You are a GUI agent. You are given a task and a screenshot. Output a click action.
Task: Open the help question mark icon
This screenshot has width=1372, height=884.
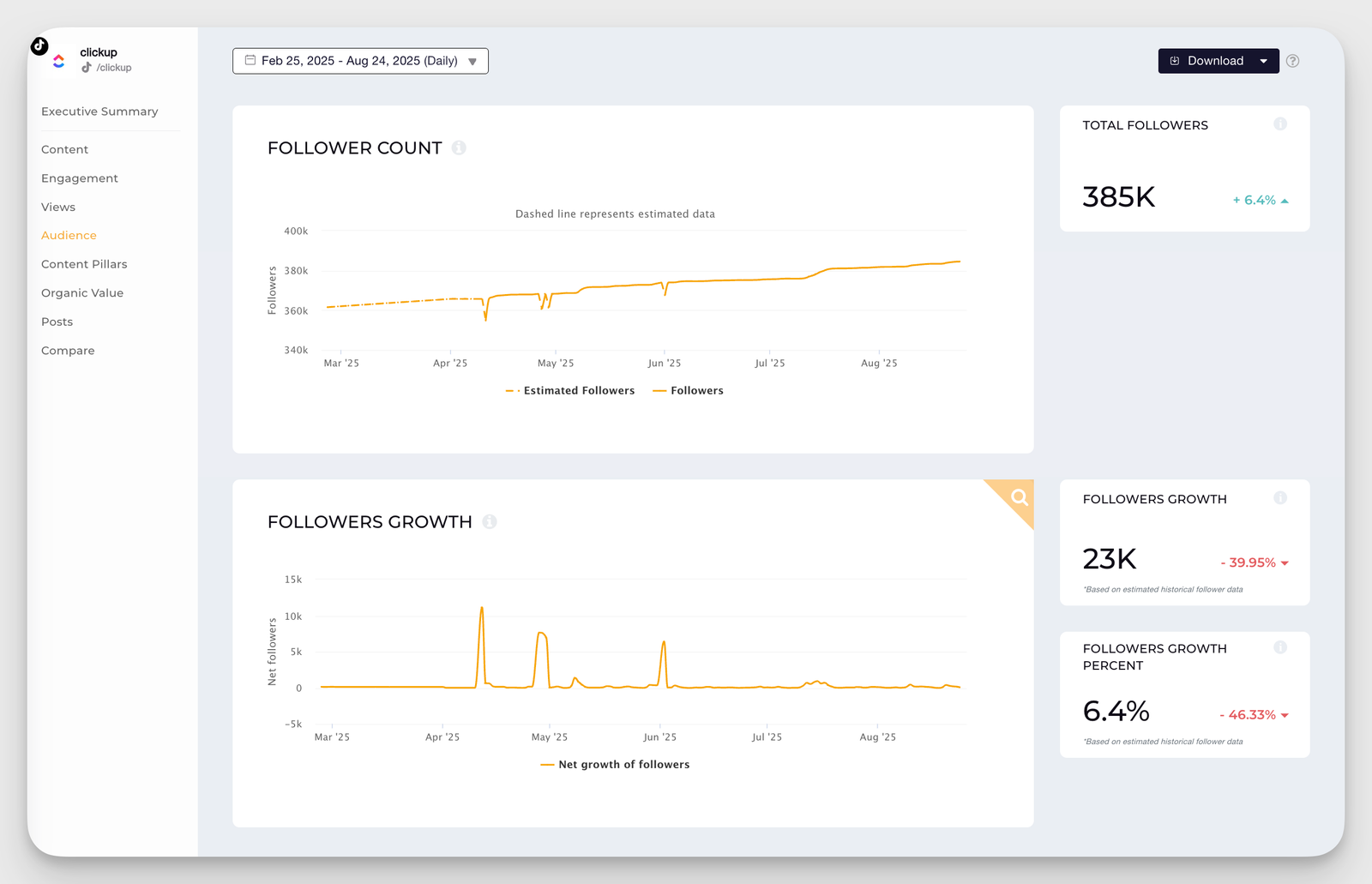pyautogui.click(x=1293, y=61)
